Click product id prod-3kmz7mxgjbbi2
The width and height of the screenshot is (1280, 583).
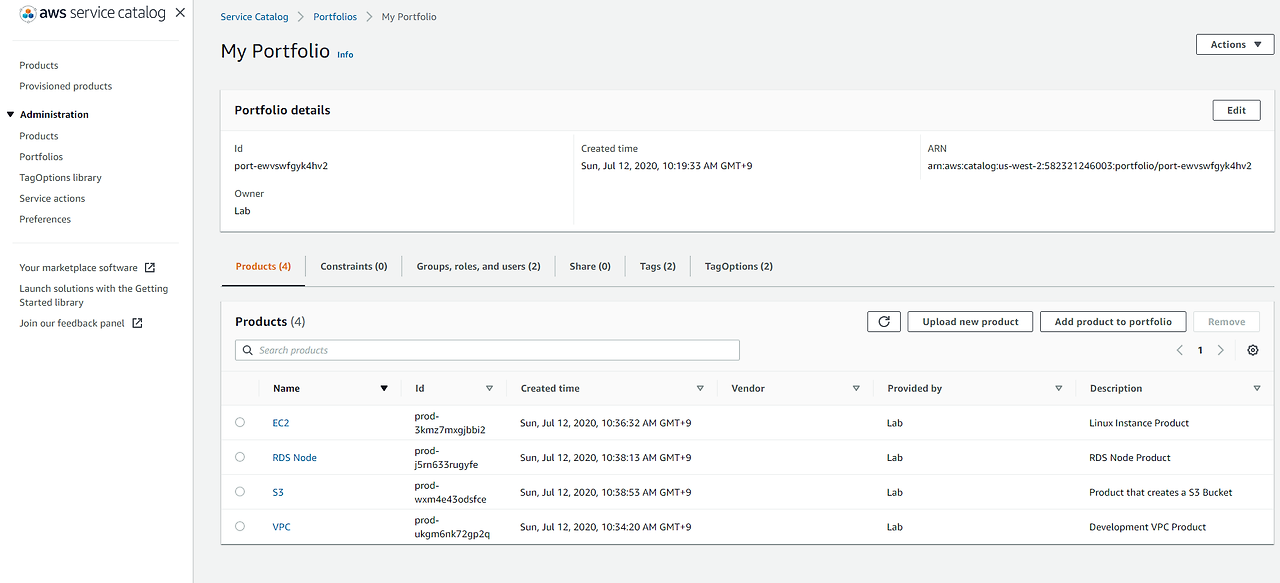pyautogui.click(x=450, y=423)
